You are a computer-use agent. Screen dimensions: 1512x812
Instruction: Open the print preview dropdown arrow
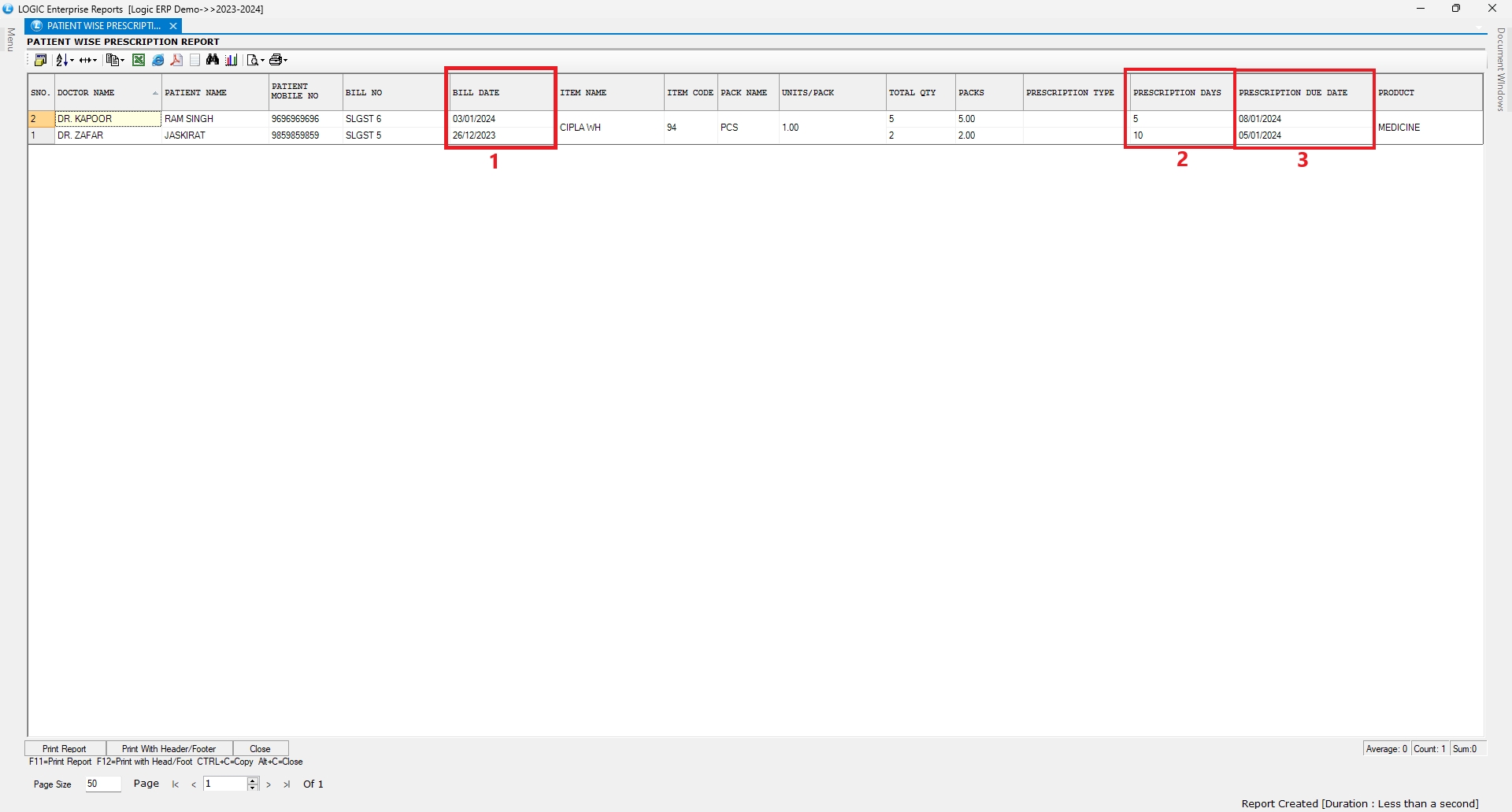click(x=262, y=61)
